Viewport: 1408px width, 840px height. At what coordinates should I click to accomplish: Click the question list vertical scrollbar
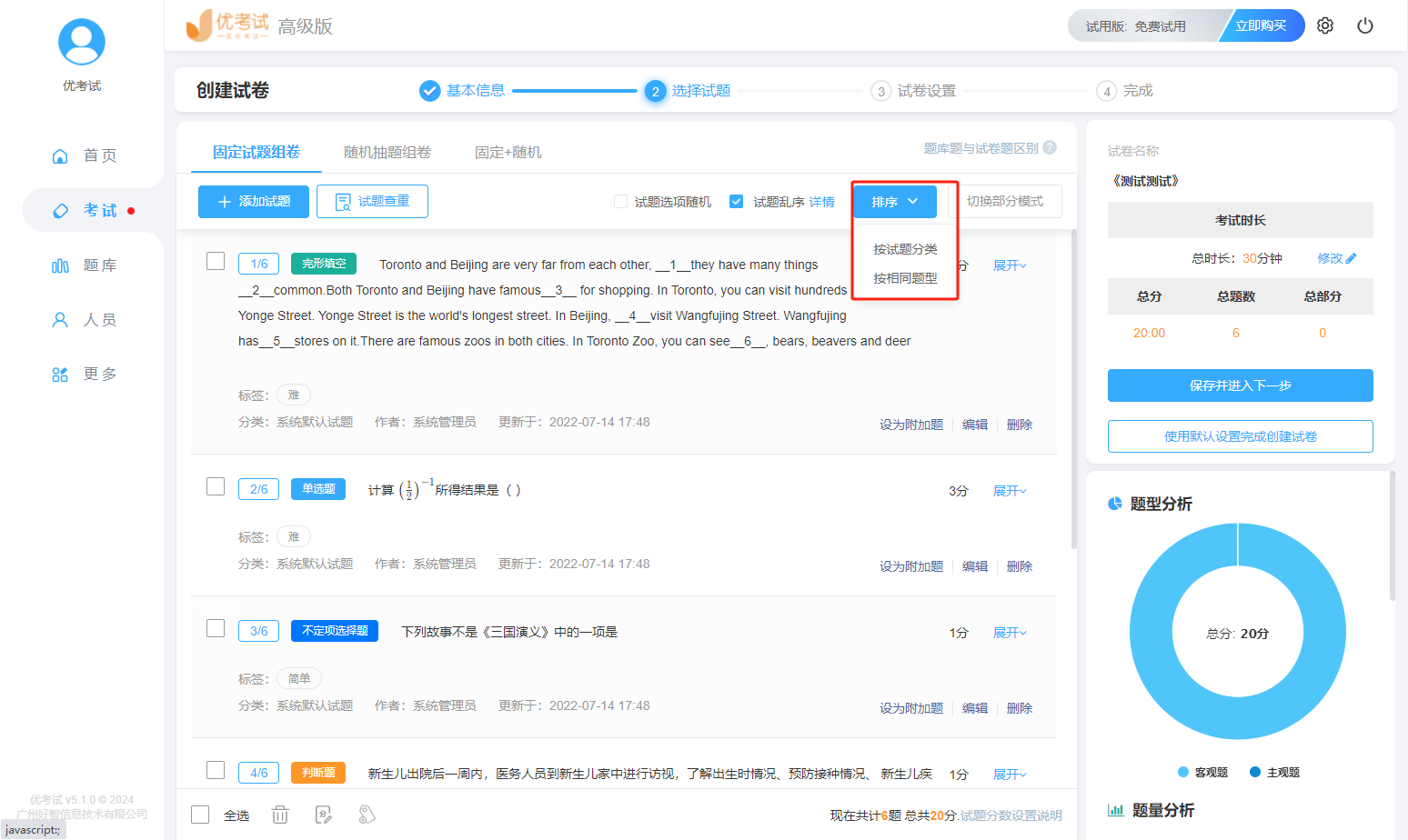point(1074,389)
